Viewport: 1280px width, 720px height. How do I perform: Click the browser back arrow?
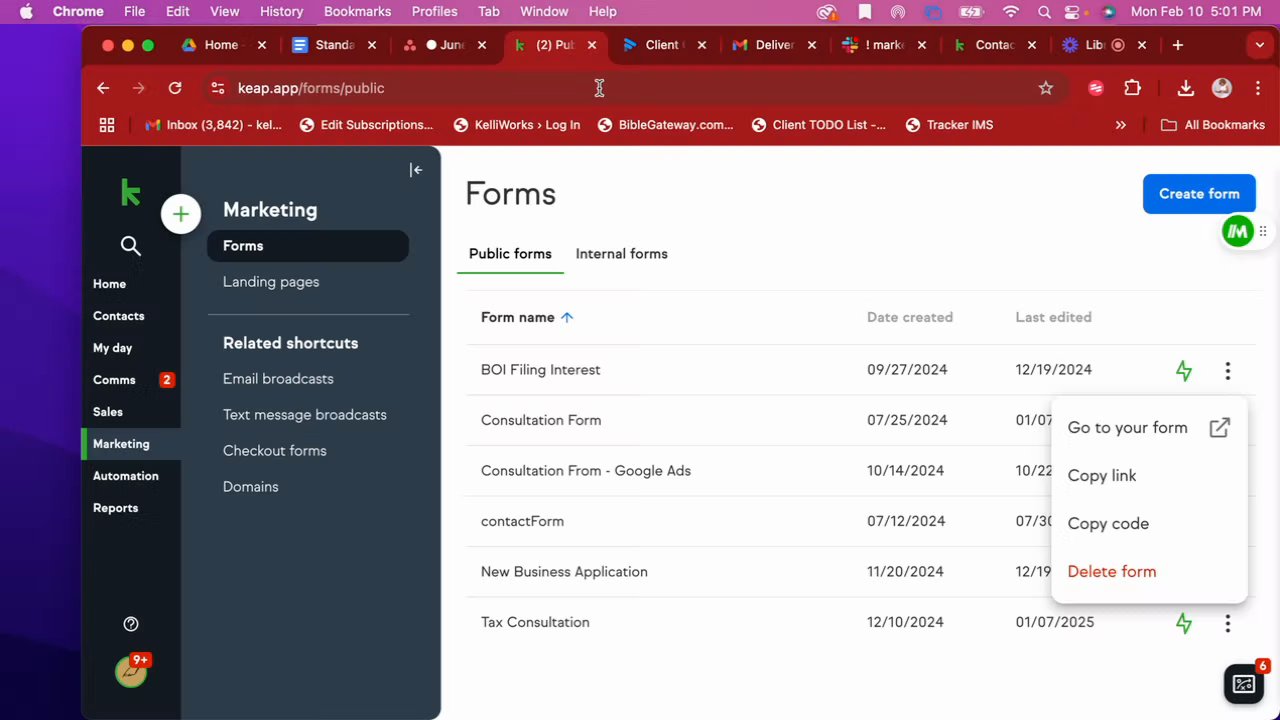[103, 88]
